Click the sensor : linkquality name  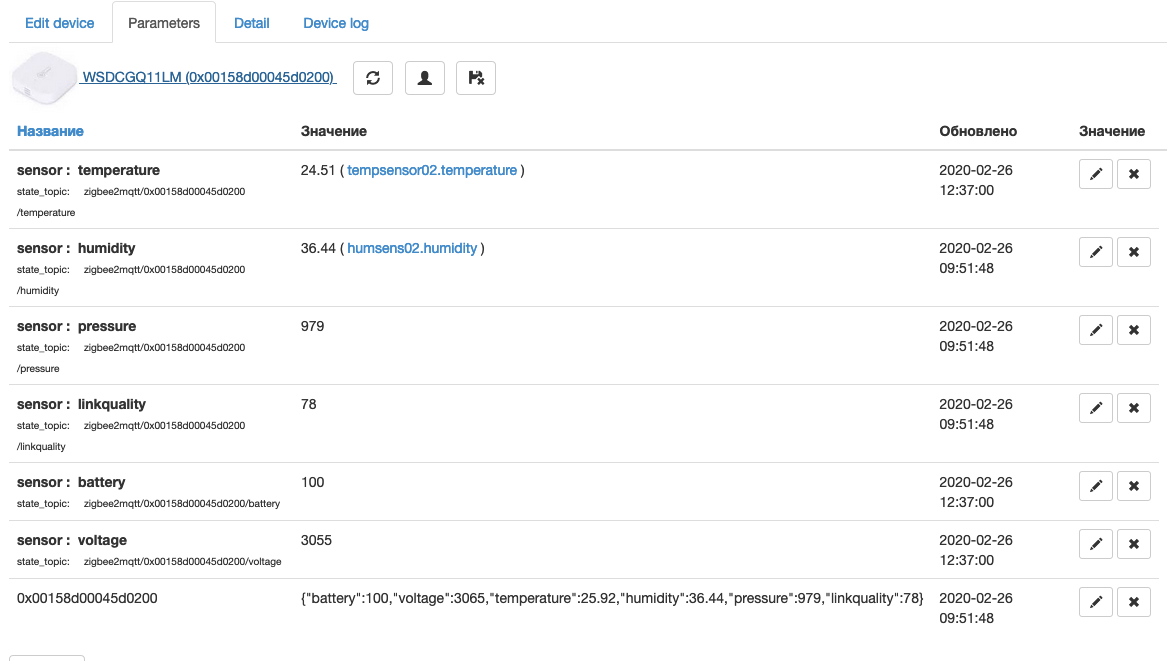[x=82, y=404]
